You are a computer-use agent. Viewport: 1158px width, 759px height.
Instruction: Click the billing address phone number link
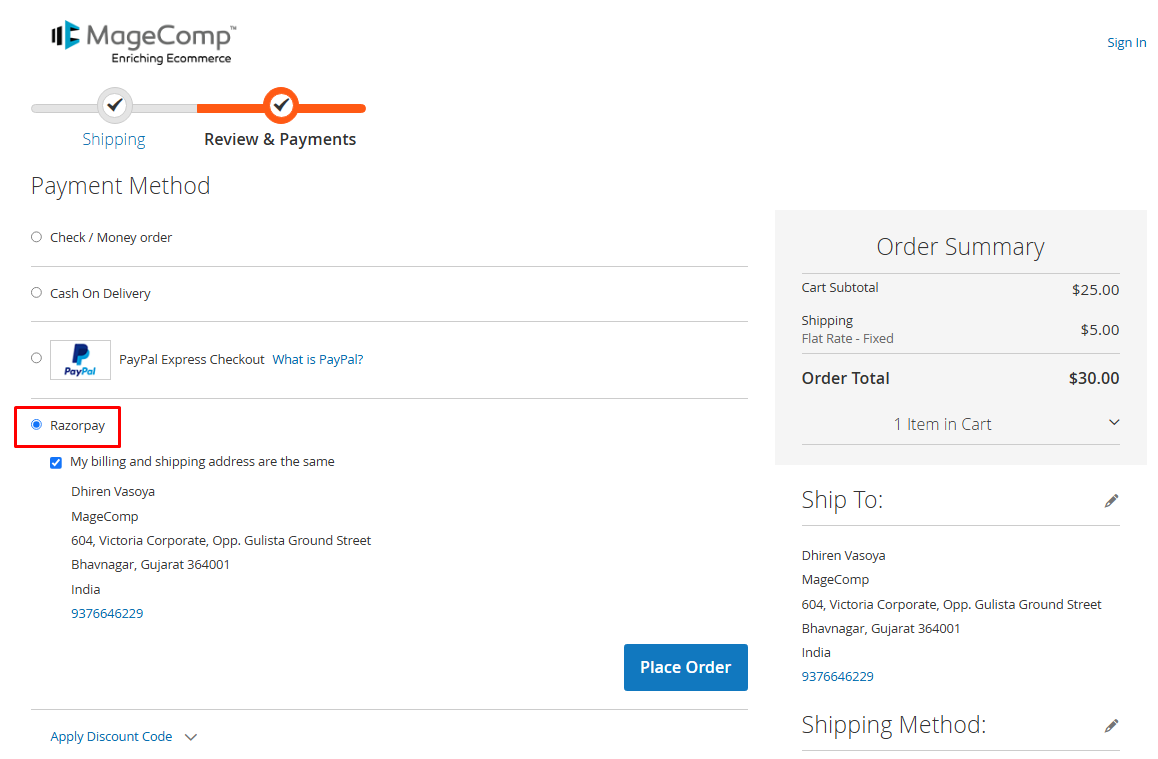coord(107,614)
